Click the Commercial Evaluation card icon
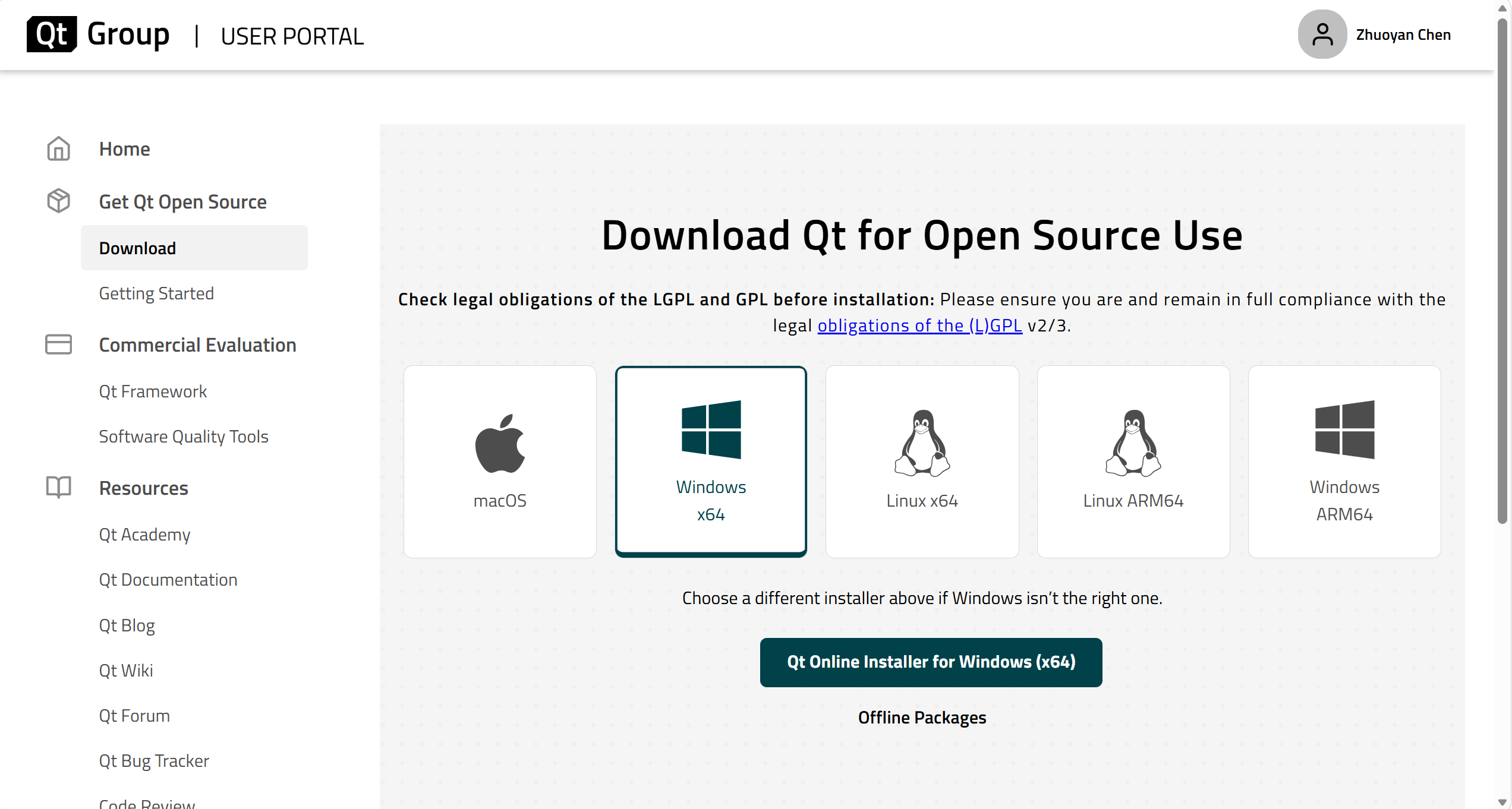Viewport: 1512px width, 809px height. (x=58, y=345)
